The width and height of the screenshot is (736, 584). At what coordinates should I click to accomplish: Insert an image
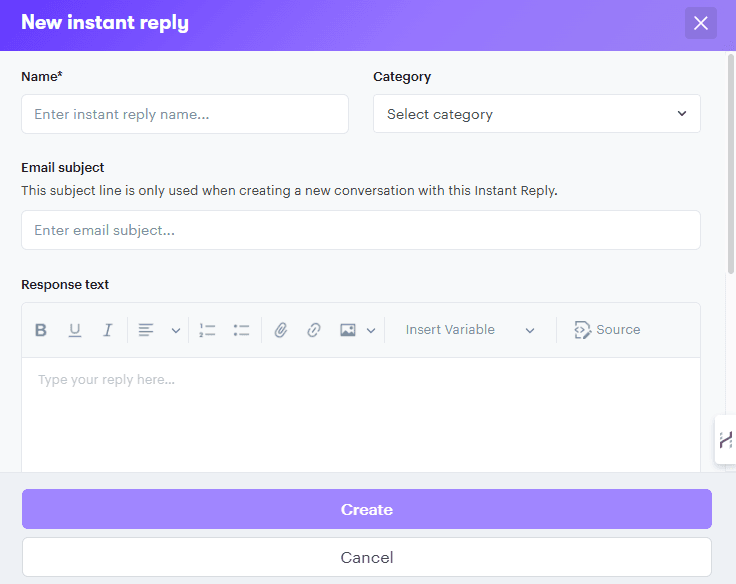pos(348,330)
